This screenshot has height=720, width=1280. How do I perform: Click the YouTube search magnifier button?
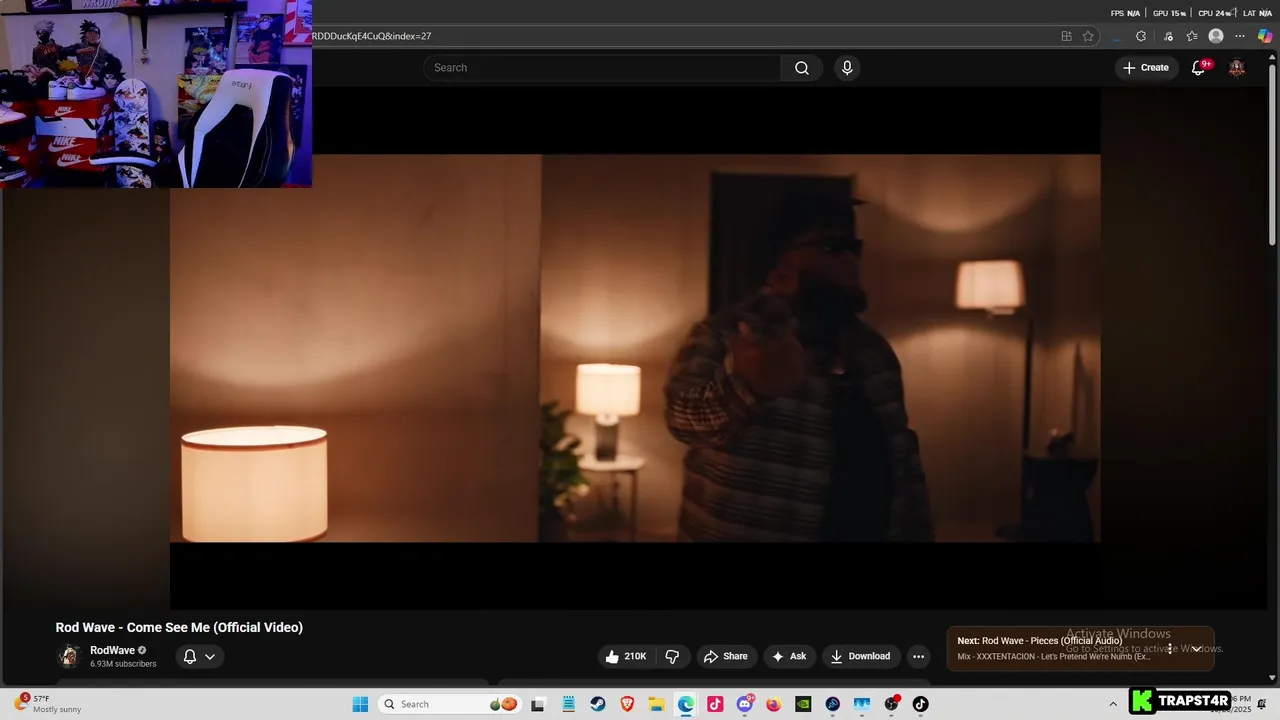[x=801, y=68]
